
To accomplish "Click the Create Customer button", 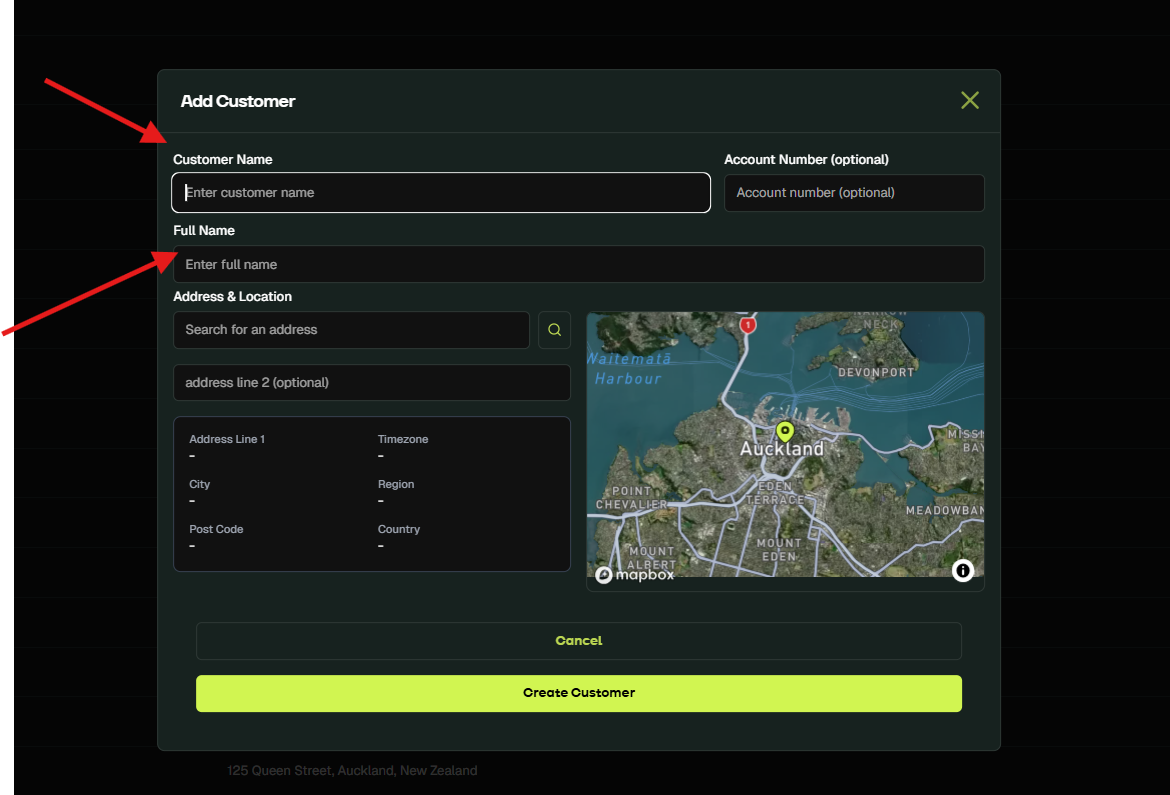I will coord(578,693).
